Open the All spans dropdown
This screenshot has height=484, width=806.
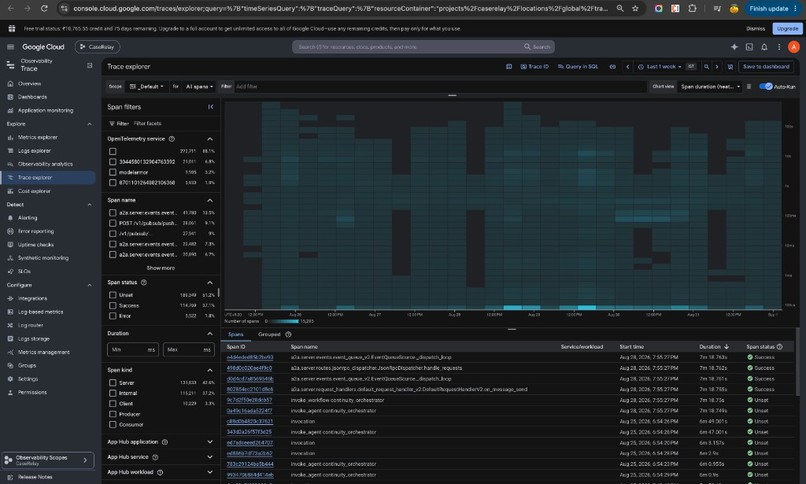point(199,86)
